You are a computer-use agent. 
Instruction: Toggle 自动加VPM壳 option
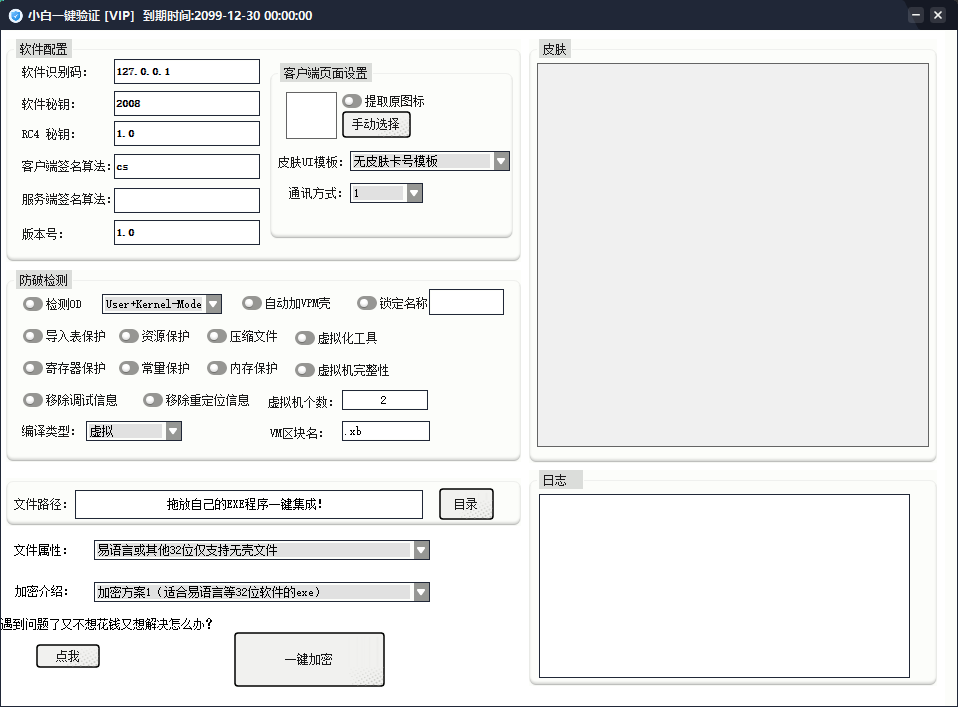pyautogui.click(x=251, y=302)
